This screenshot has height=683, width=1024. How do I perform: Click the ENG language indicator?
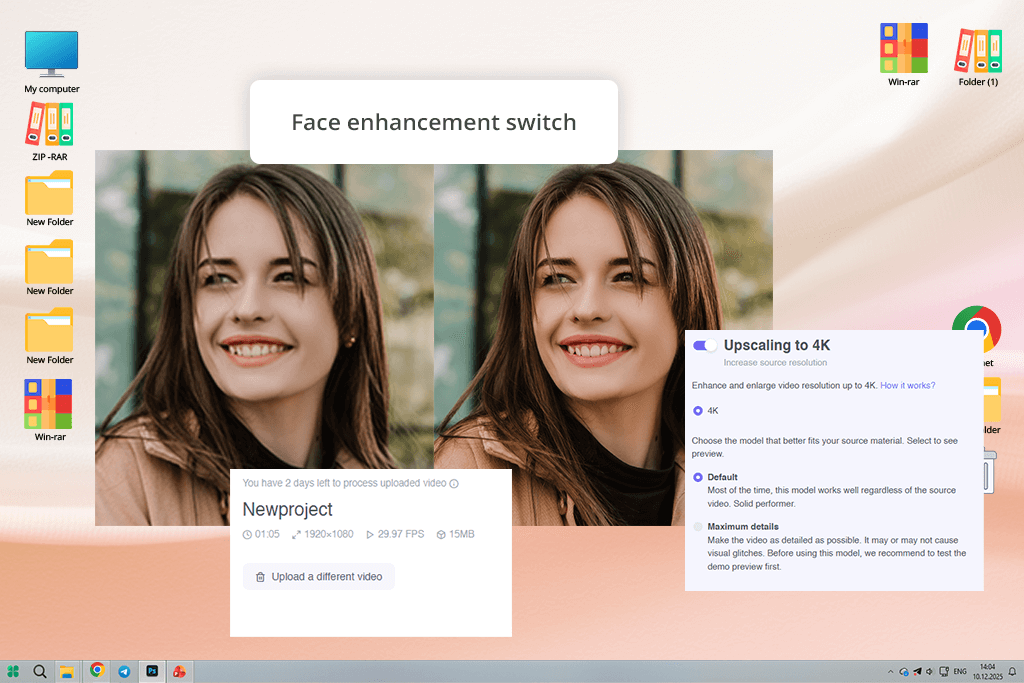tap(959, 671)
